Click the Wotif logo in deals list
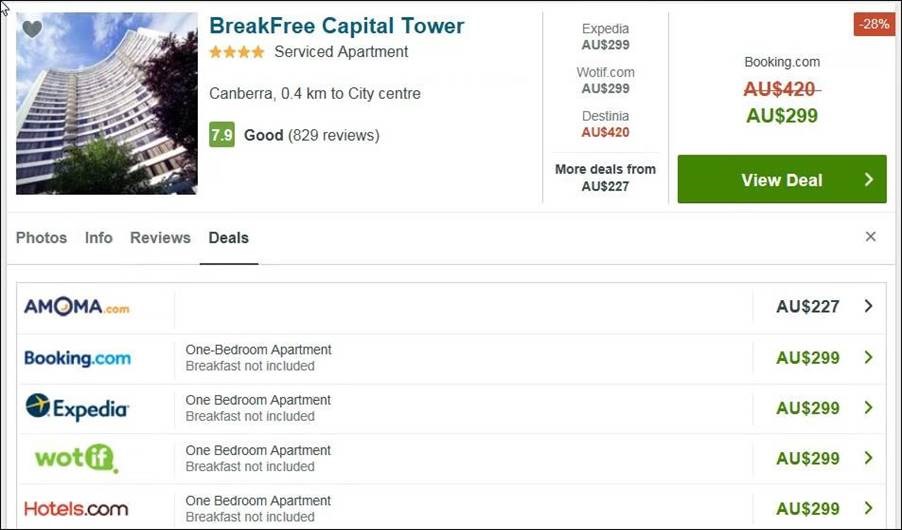The image size is (902, 530). [x=77, y=458]
